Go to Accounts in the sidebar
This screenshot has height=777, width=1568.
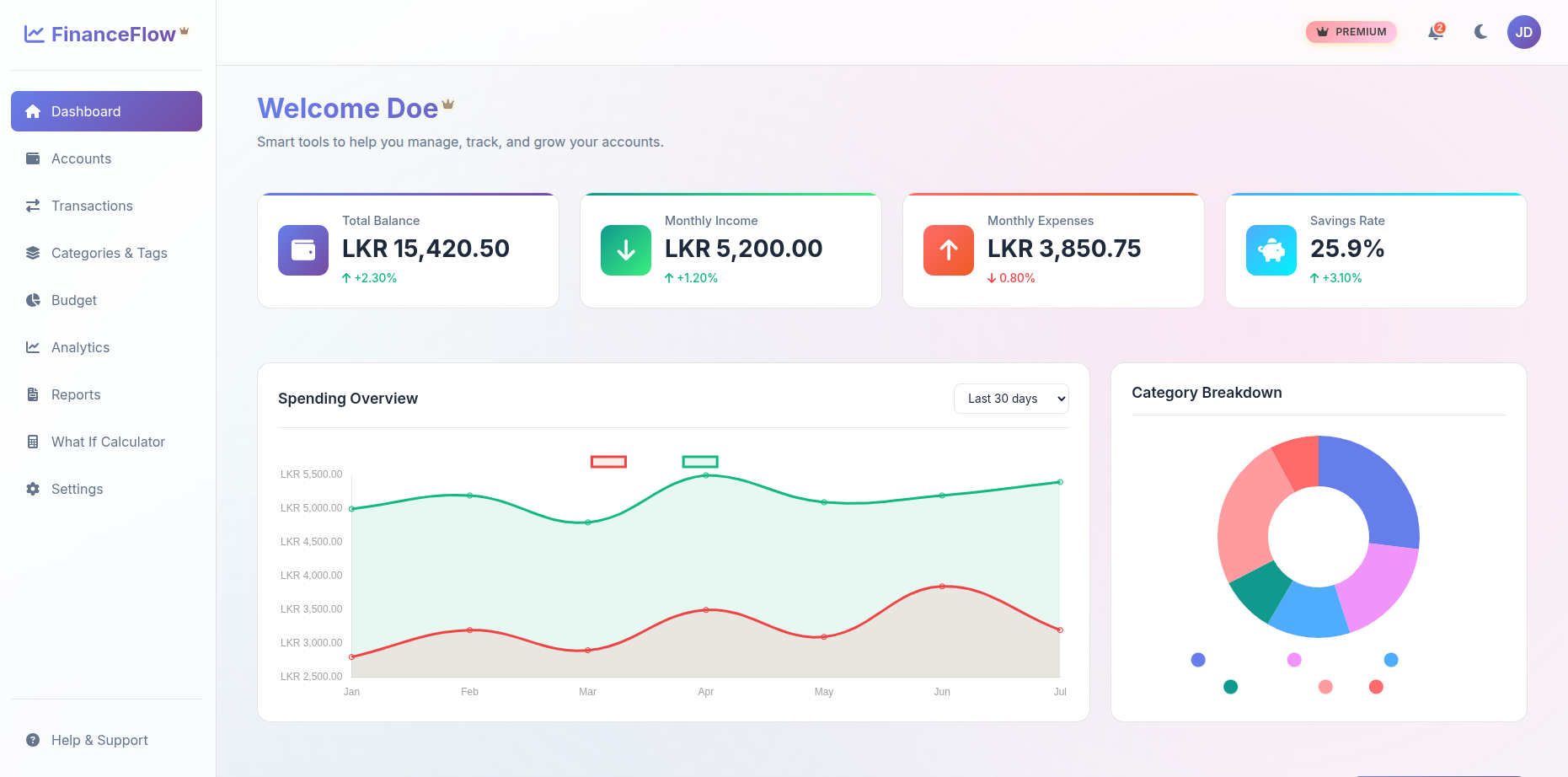point(81,158)
